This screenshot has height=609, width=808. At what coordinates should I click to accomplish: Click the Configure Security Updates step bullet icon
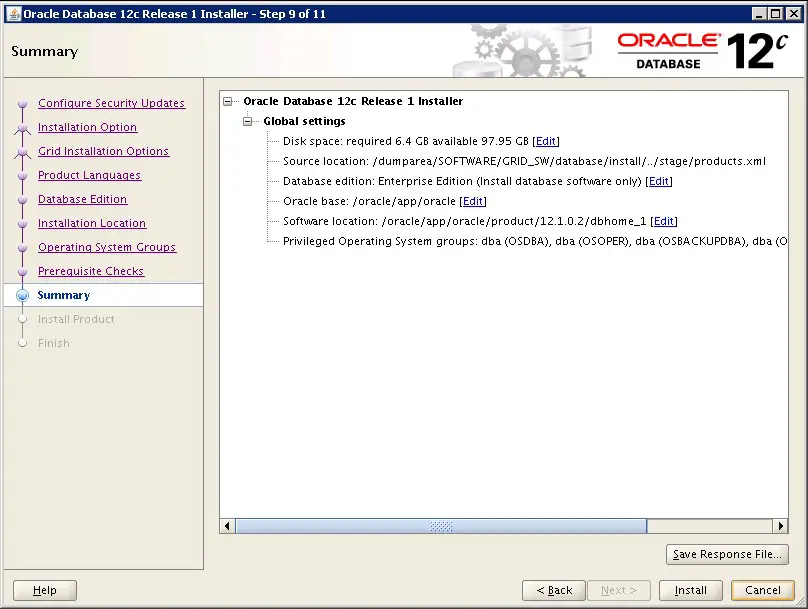[x=22, y=104]
